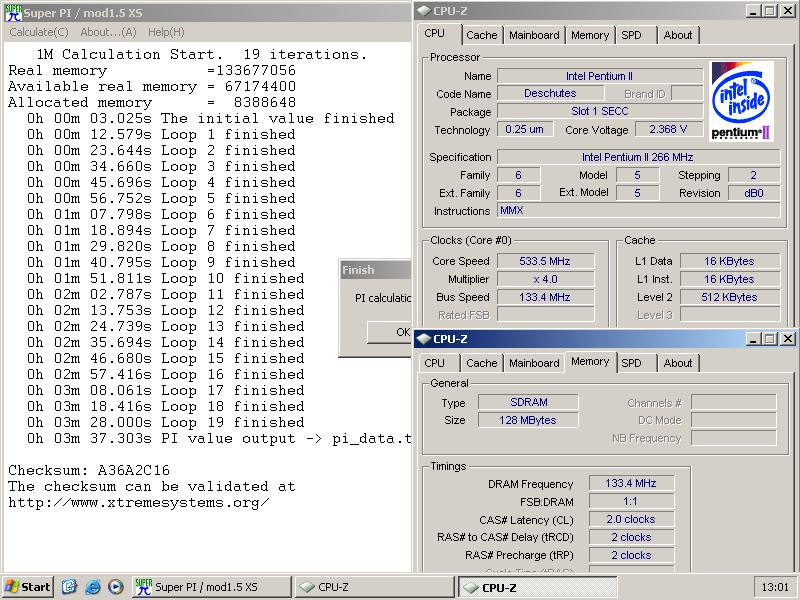800x600 pixels.
Task: Click the xtremesystems.org URL text
Action: click(139, 503)
